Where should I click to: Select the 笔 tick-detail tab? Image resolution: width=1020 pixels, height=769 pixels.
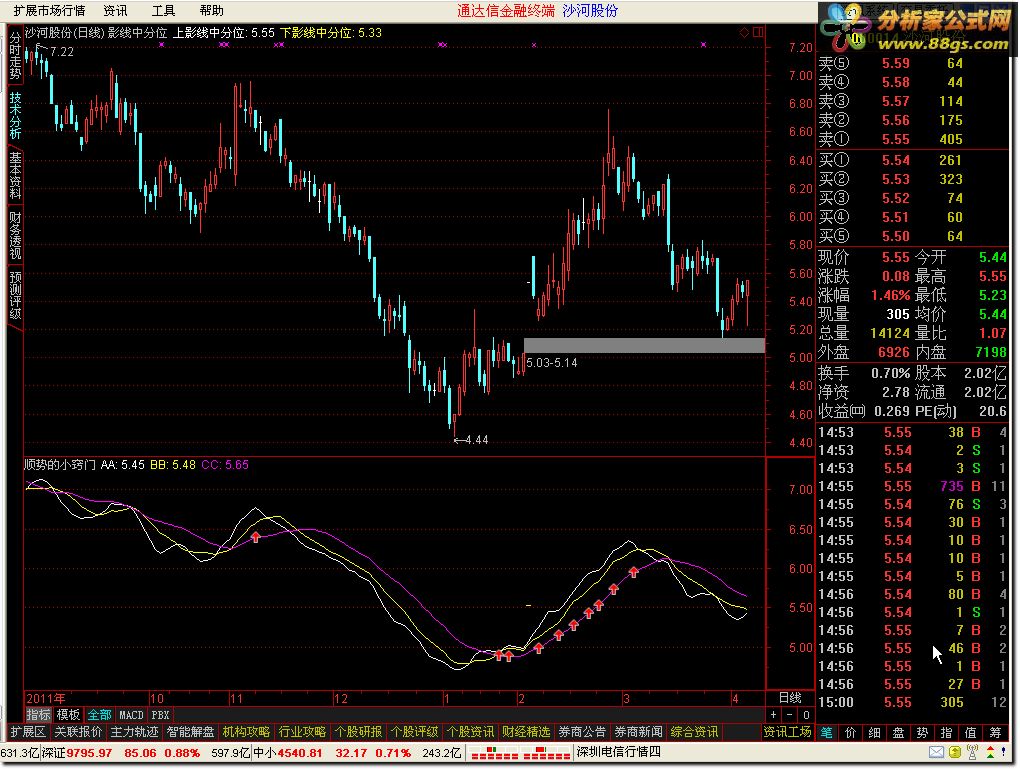pos(826,733)
